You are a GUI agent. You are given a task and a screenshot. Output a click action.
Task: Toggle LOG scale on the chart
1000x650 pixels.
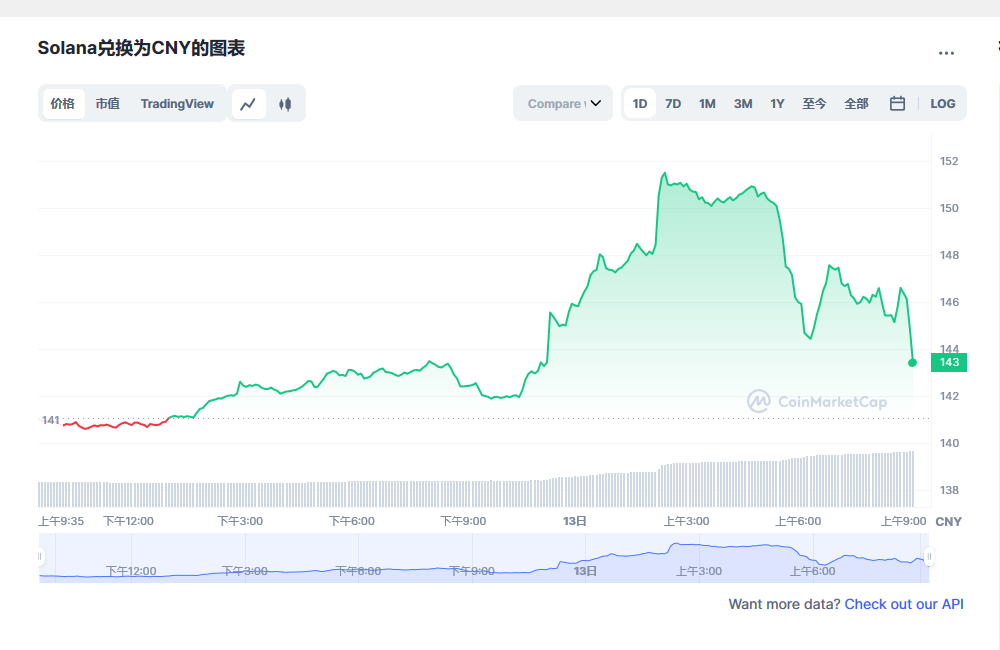[943, 103]
